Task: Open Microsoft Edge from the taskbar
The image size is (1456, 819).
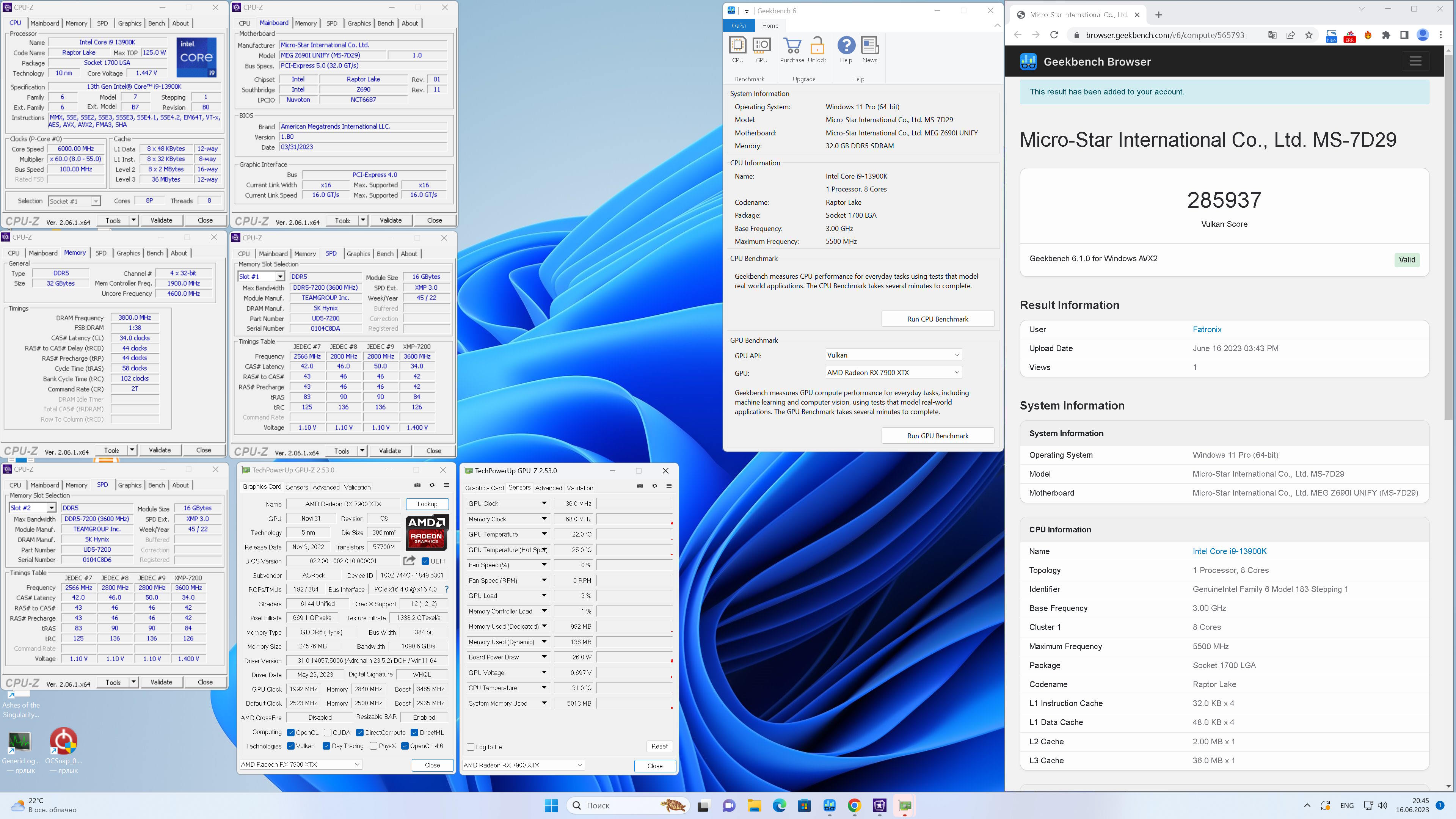Action: pos(780,805)
